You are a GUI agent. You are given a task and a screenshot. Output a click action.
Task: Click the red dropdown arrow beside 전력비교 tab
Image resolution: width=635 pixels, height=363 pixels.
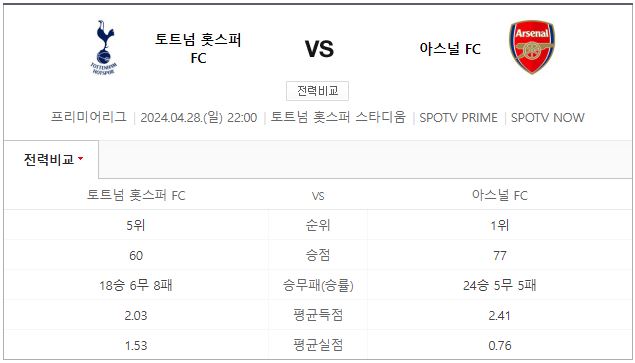click(80, 158)
